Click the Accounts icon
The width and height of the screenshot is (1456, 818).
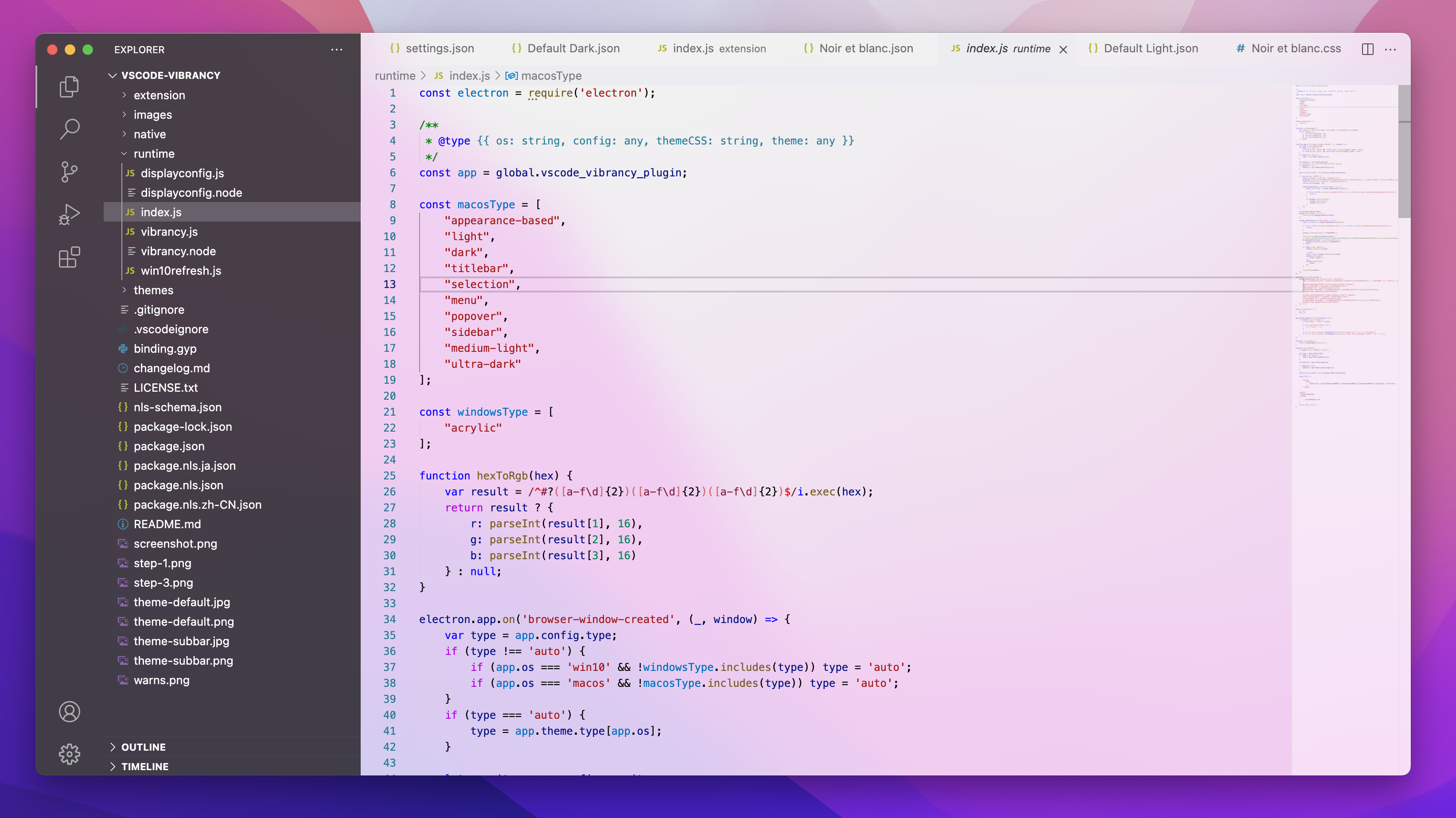69,712
